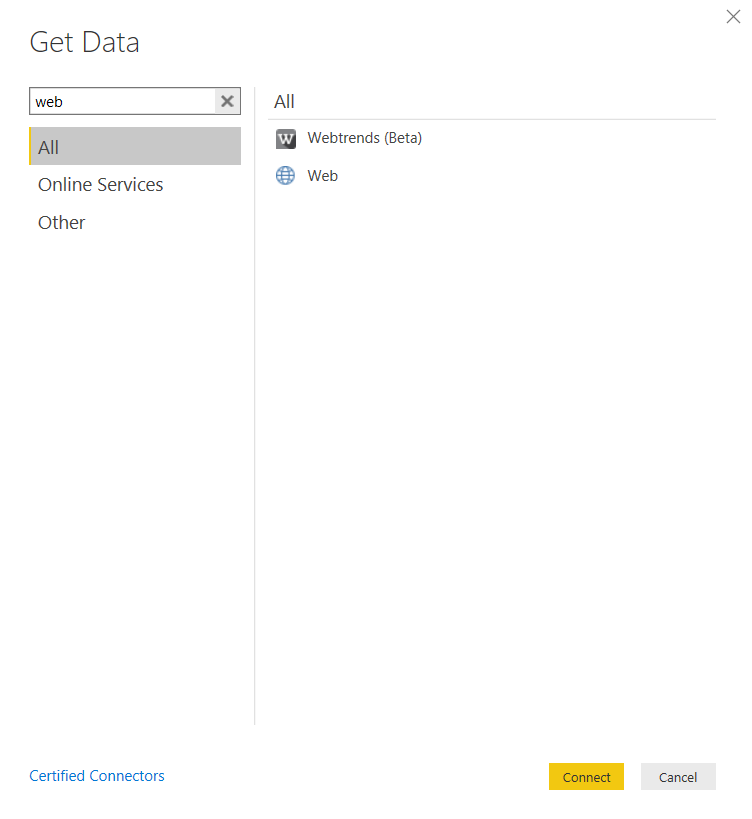The image size is (752, 819).
Task: Click the Web globe icon
Action: click(x=286, y=176)
